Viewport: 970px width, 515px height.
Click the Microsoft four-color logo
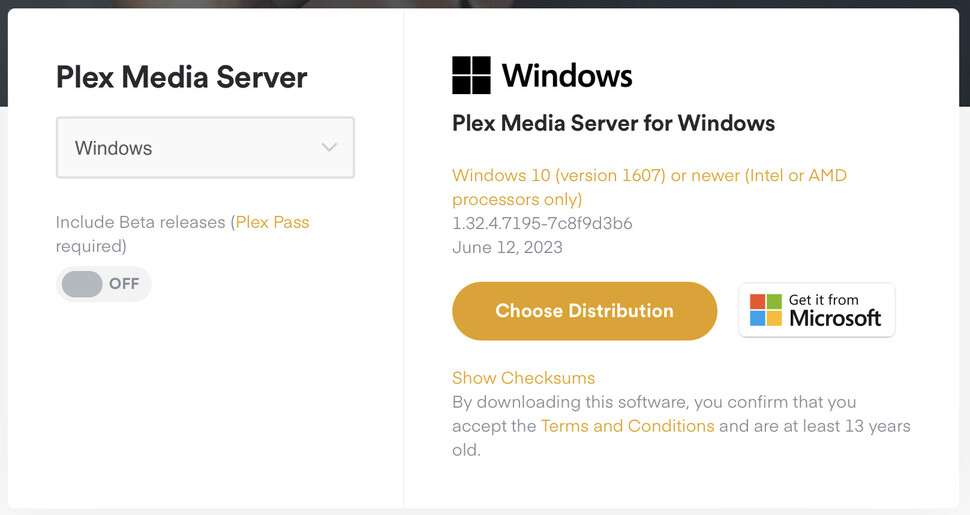coord(765,309)
